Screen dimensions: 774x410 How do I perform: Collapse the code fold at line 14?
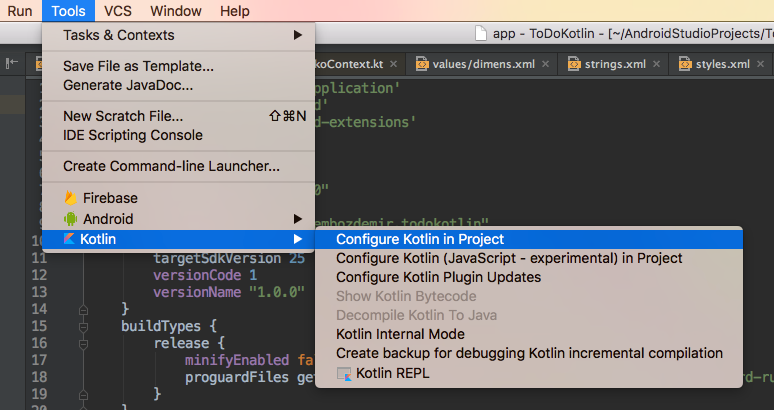83,310
